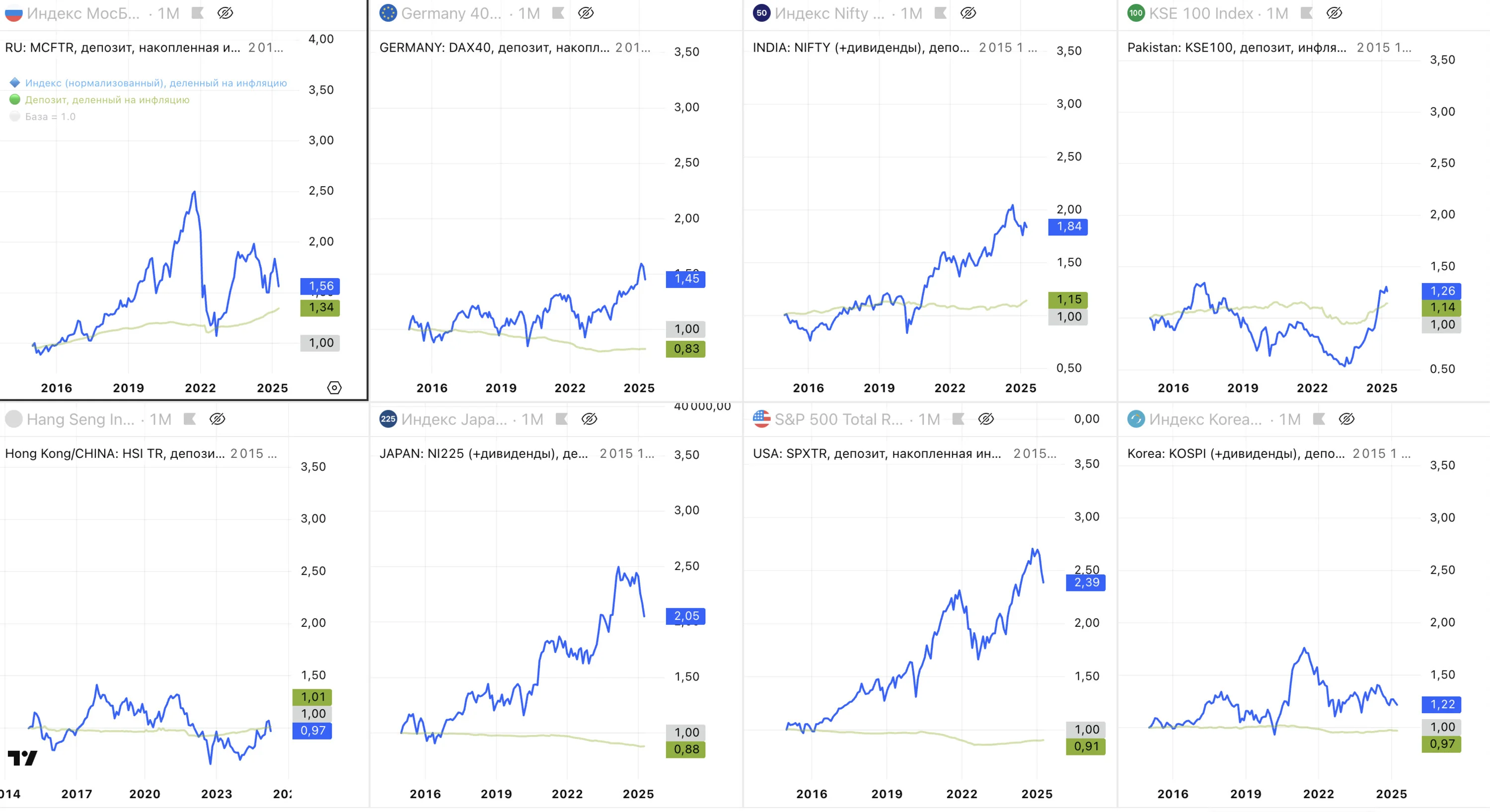
Task: Click the green deposit legend color dot
Action: click(x=15, y=99)
